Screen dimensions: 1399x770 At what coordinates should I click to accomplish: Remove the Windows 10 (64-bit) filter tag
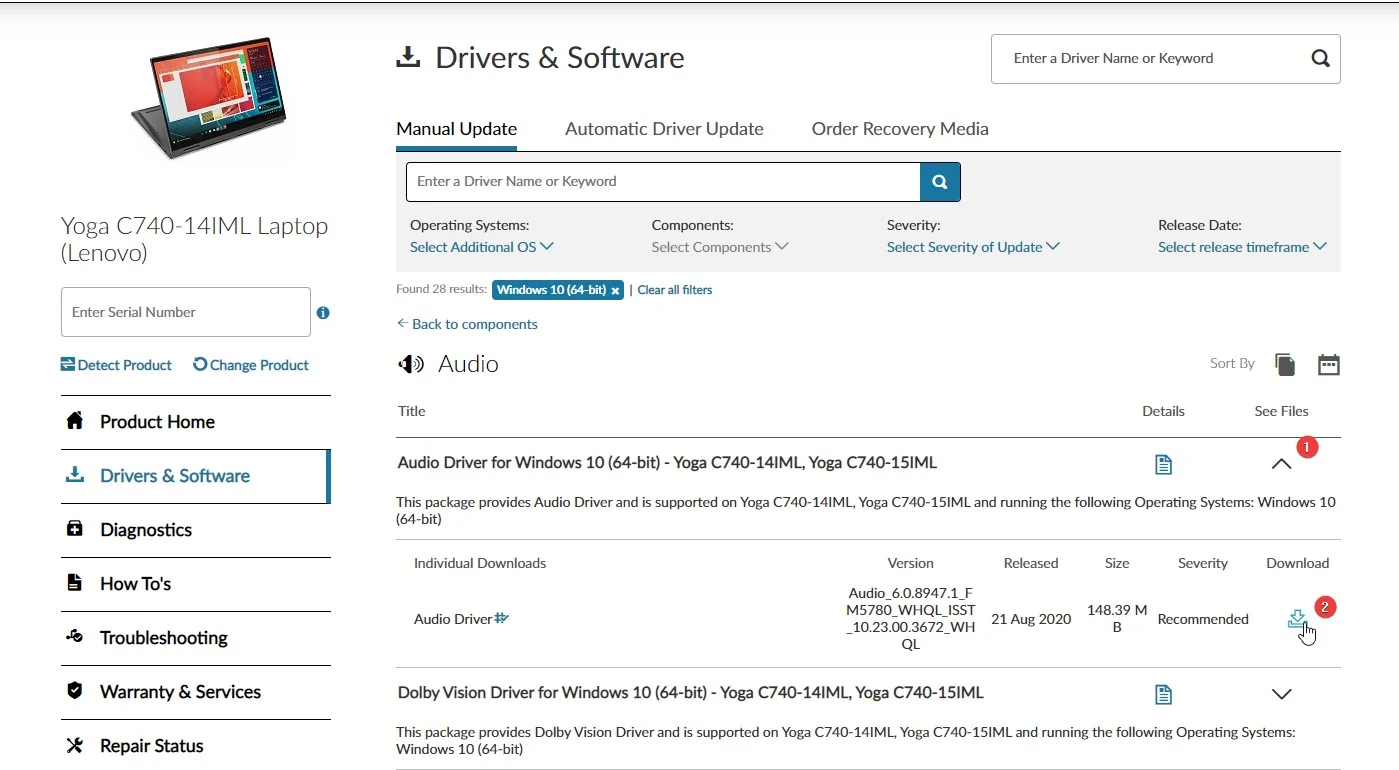tap(615, 291)
